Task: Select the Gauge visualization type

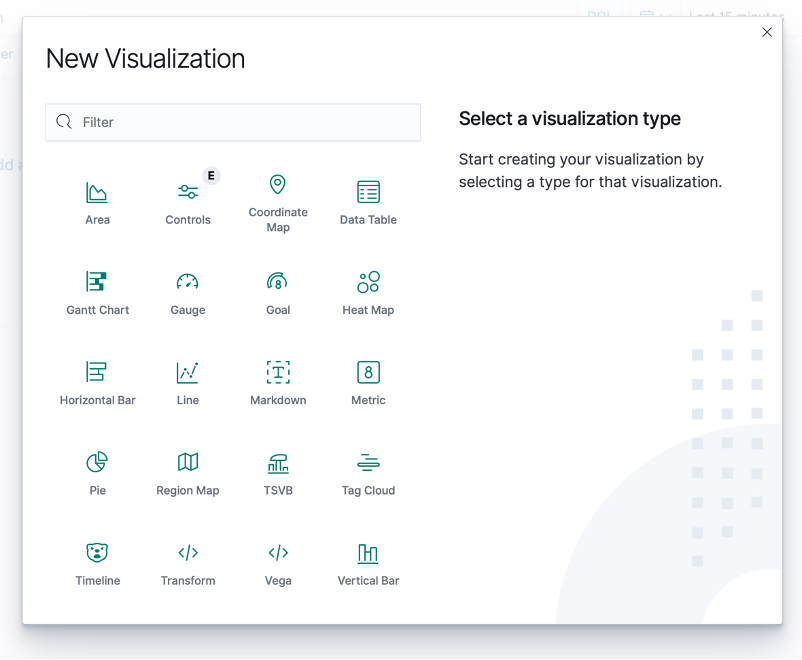Action: click(x=188, y=293)
